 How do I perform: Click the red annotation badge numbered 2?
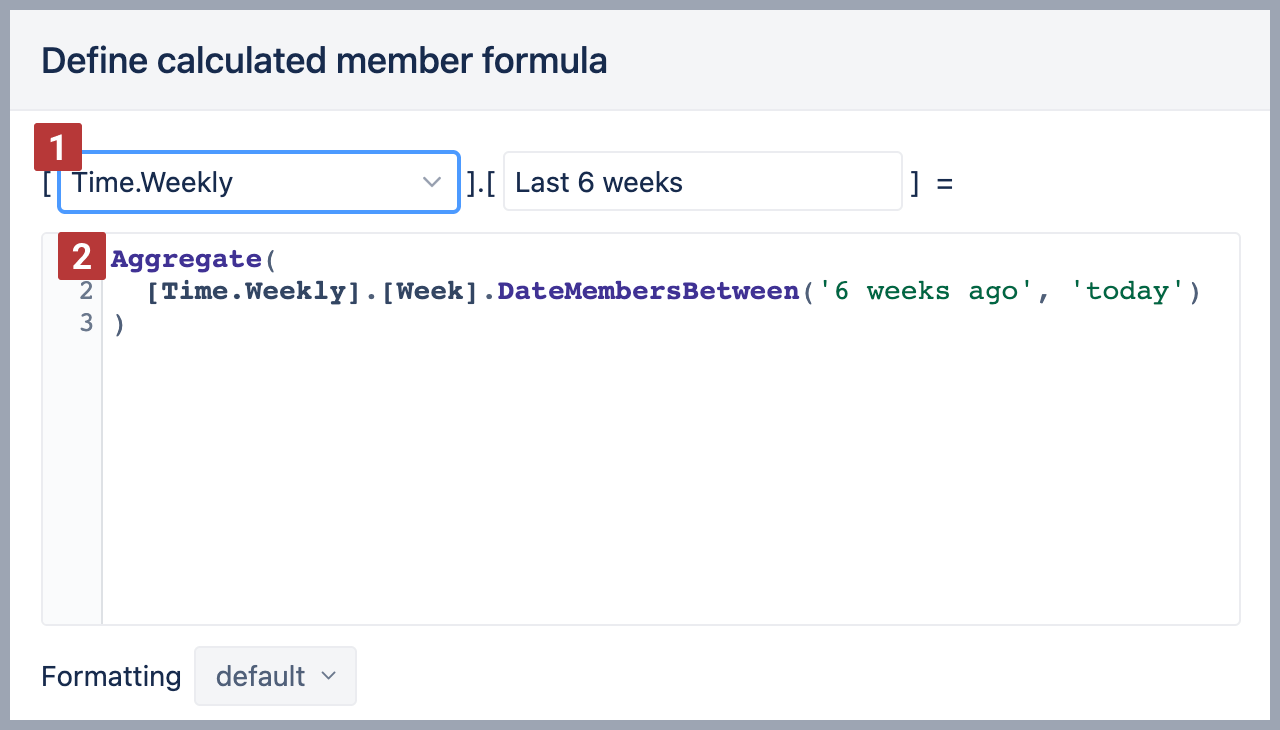coord(82,257)
